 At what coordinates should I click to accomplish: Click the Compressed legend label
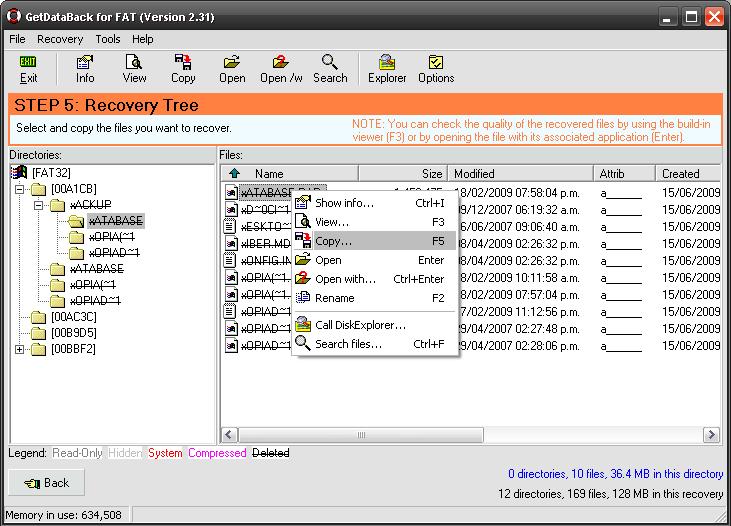pyautogui.click(x=217, y=453)
